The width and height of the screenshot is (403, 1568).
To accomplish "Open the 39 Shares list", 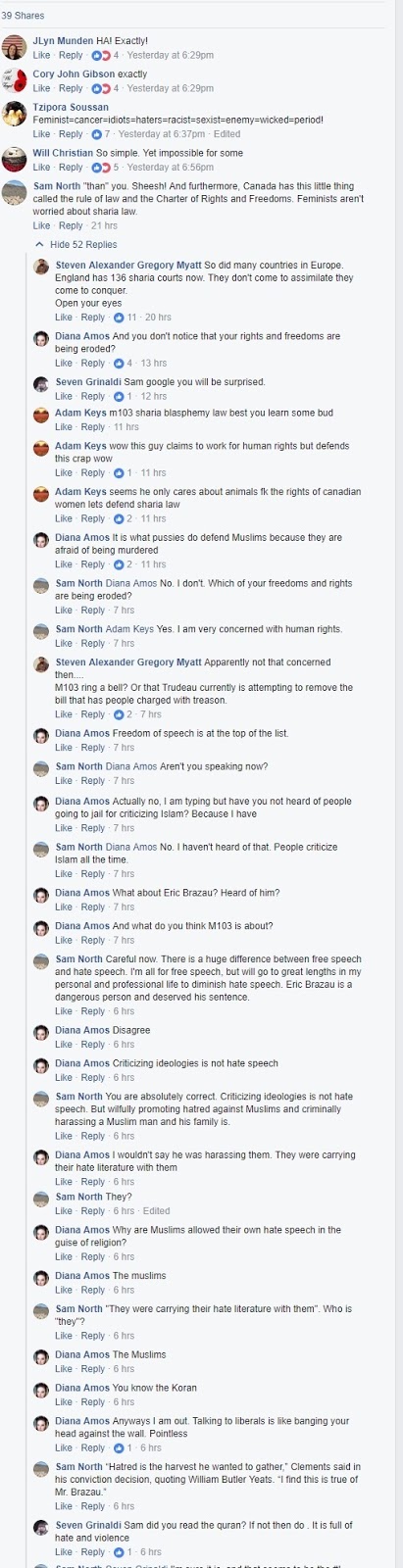I will click(x=23, y=16).
